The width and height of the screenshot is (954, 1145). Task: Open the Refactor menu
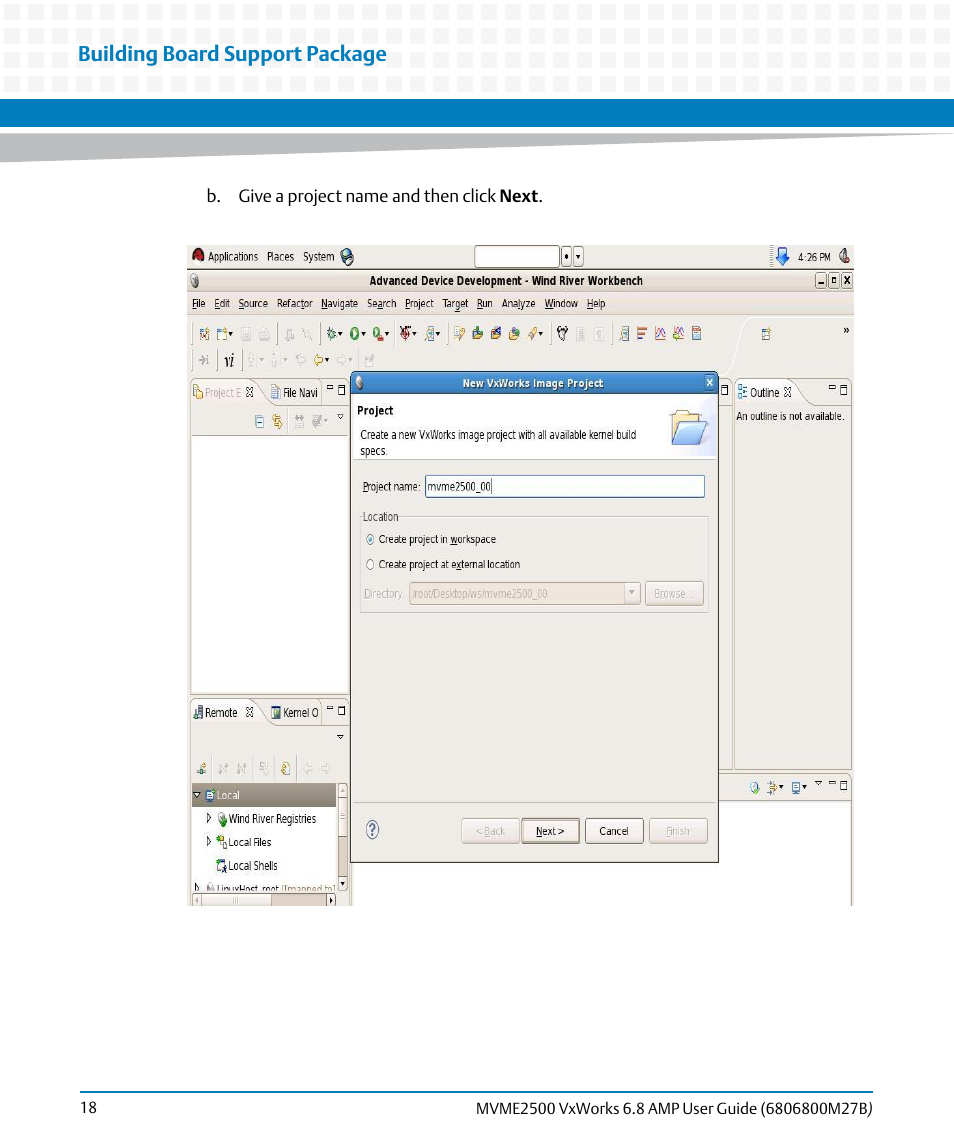pos(294,303)
